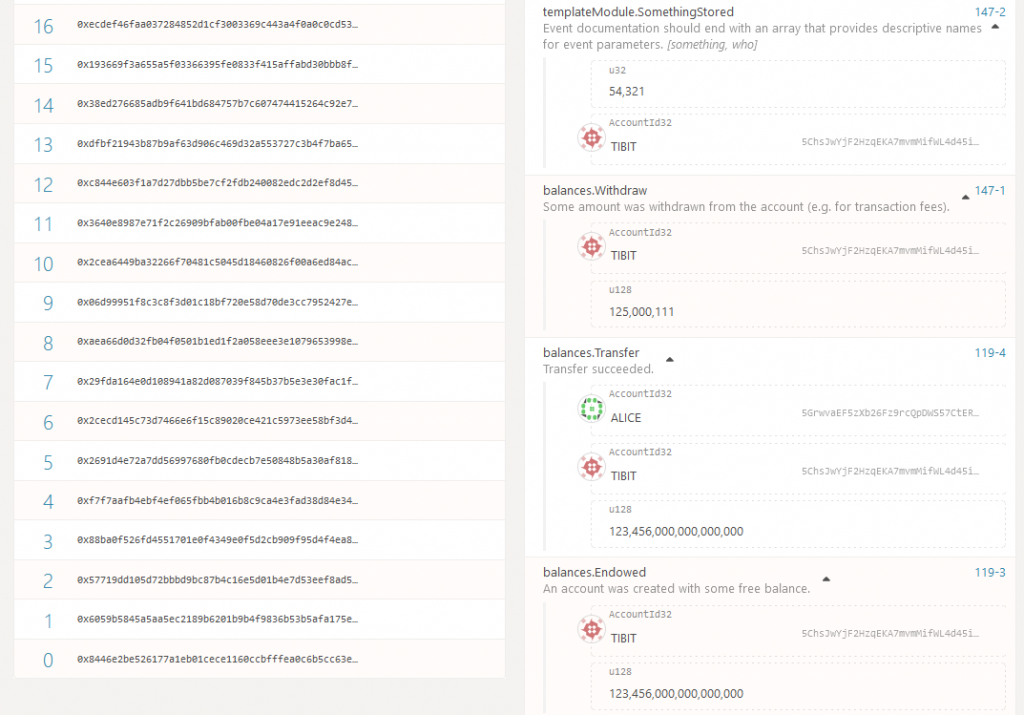Click TIBIT identicon in balances.Endowed event
1024x715 pixels.
(x=591, y=629)
